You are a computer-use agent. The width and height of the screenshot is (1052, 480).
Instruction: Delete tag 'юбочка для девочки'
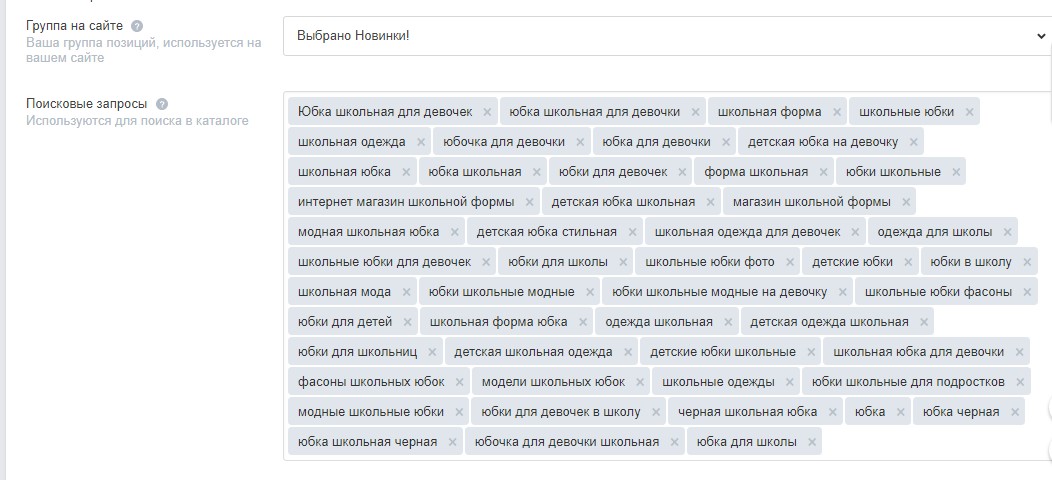[580, 142]
